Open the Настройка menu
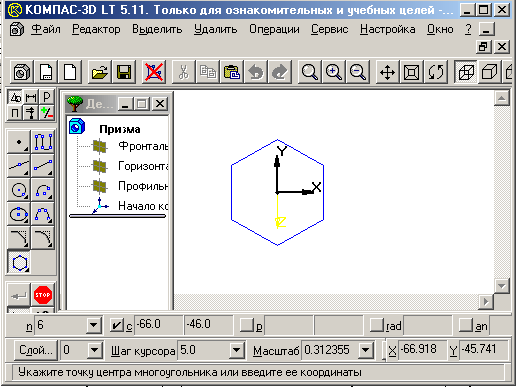The width and height of the screenshot is (516, 387). (388, 29)
